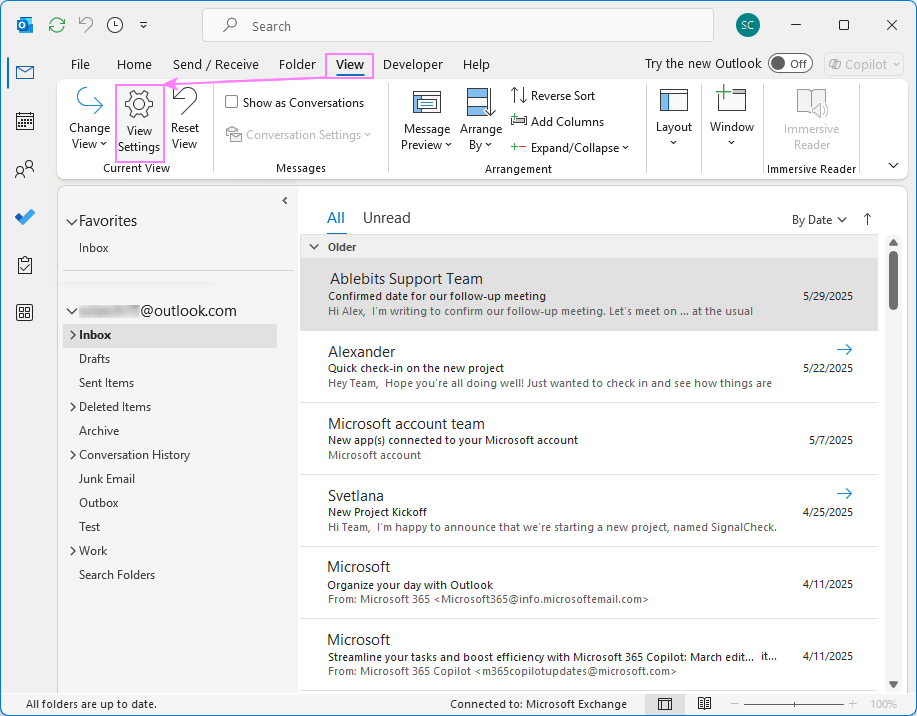Viewport: 917px width, 716px height.
Task: Click Reverse Sort
Action: (x=553, y=95)
